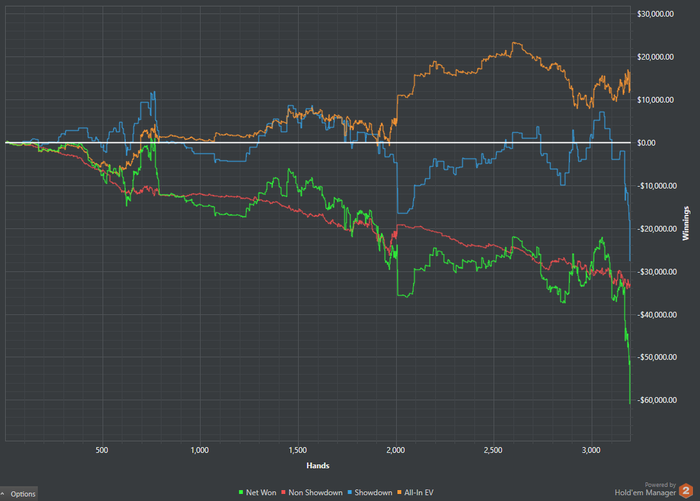The width and height of the screenshot is (700, 501).
Task: Click the blue Showdown color swatch
Action: click(x=350, y=493)
